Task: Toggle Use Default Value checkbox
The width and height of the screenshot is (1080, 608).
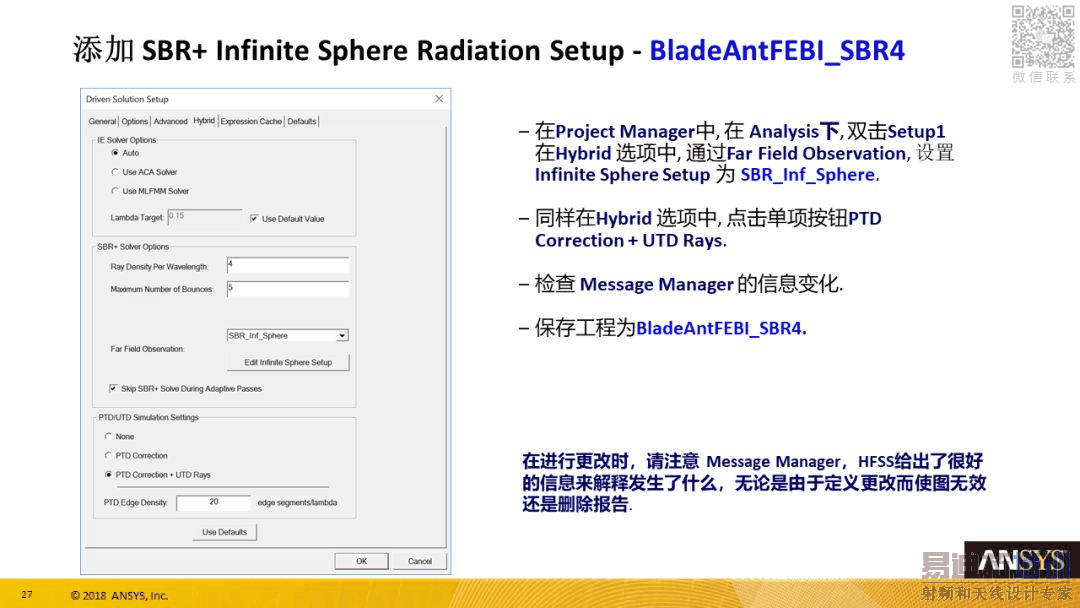Action: pyautogui.click(x=254, y=219)
